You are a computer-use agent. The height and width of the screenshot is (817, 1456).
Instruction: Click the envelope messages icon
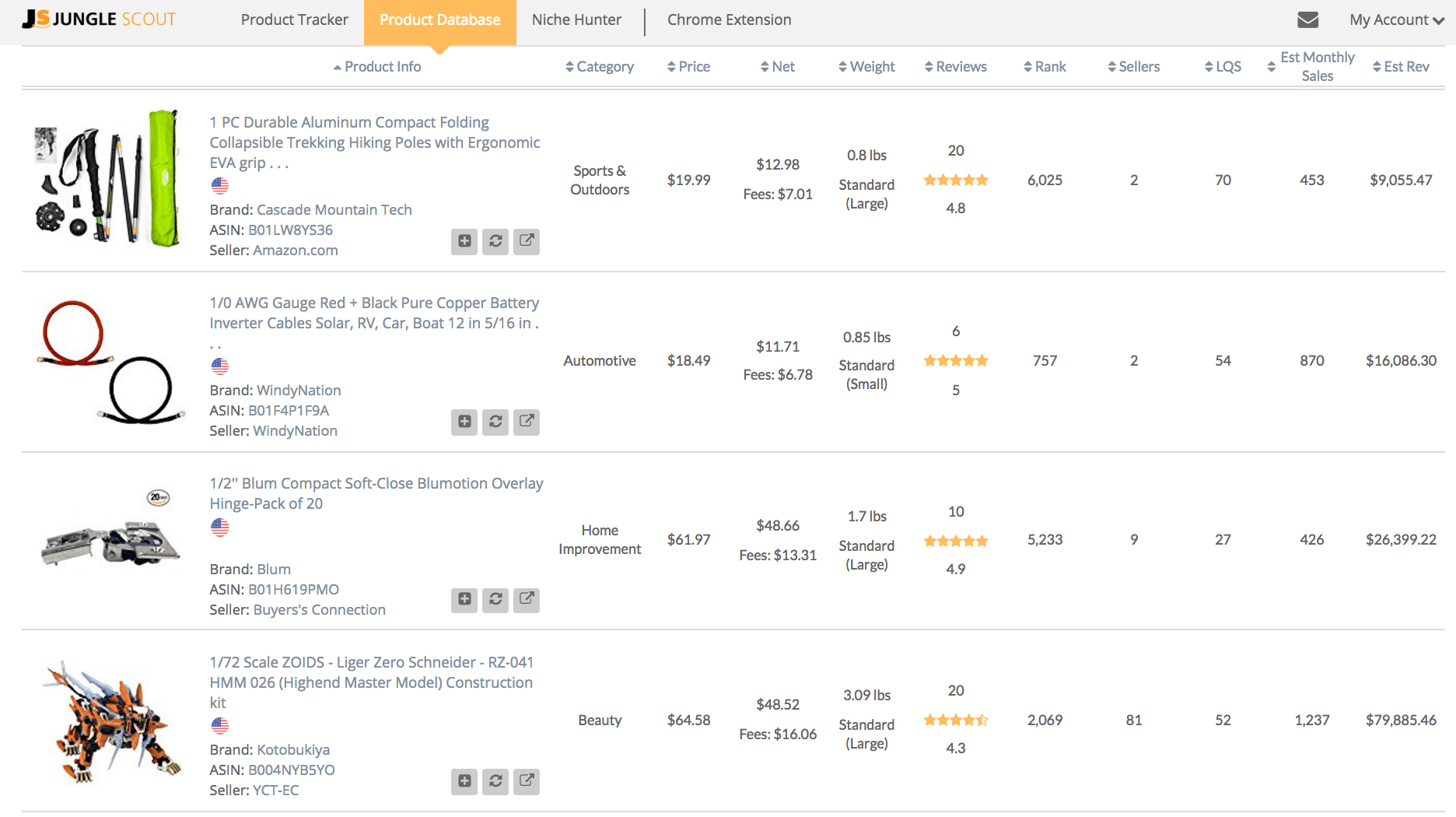click(1307, 19)
